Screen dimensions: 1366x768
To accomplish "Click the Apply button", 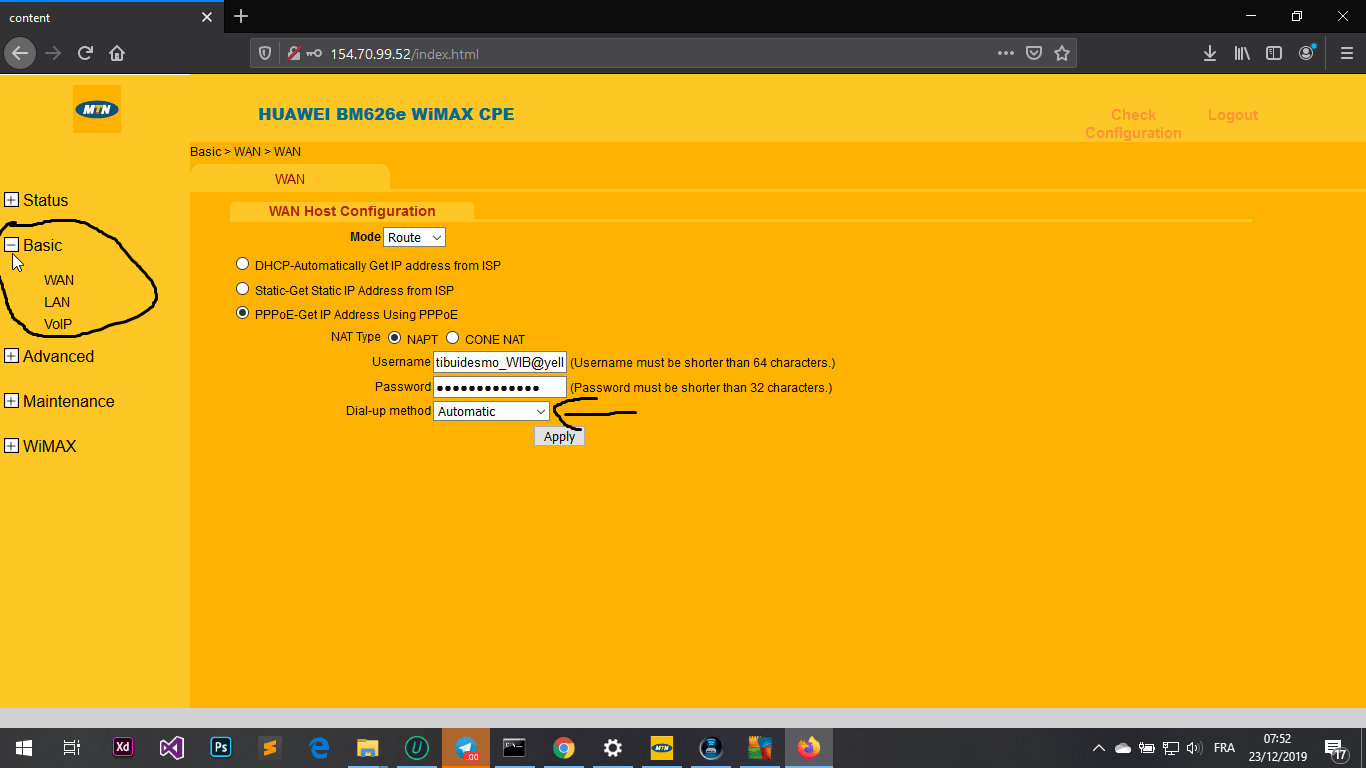I will [x=559, y=436].
